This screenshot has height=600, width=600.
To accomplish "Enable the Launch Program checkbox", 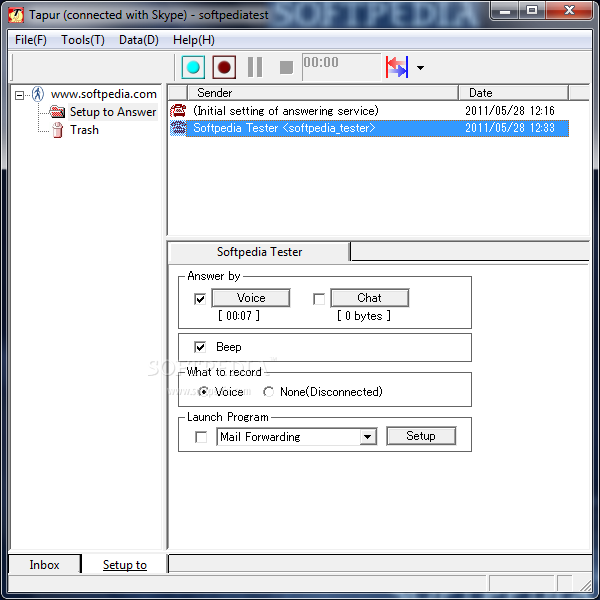I will point(201,437).
